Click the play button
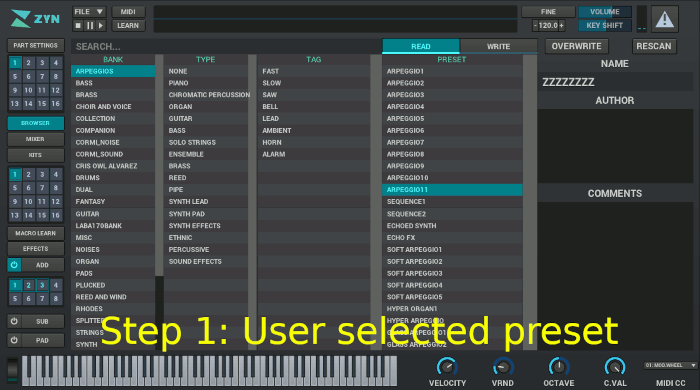This screenshot has width=700, height=390. coord(101,25)
